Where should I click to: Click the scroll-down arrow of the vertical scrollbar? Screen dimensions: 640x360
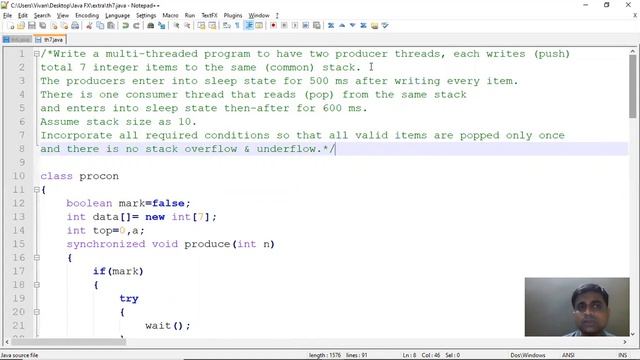pyautogui.click(x=632, y=334)
